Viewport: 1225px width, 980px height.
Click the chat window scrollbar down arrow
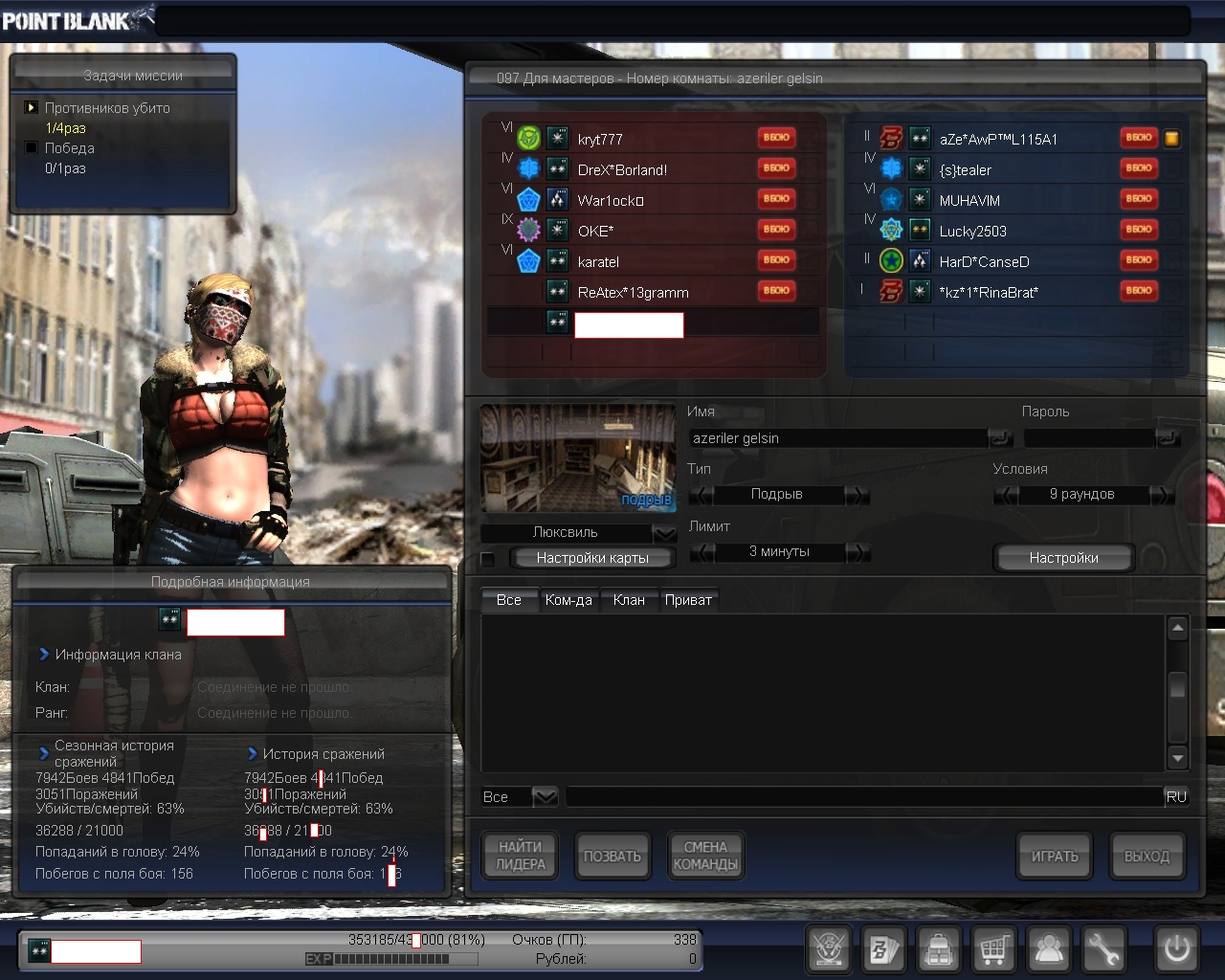pos(1178,758)
